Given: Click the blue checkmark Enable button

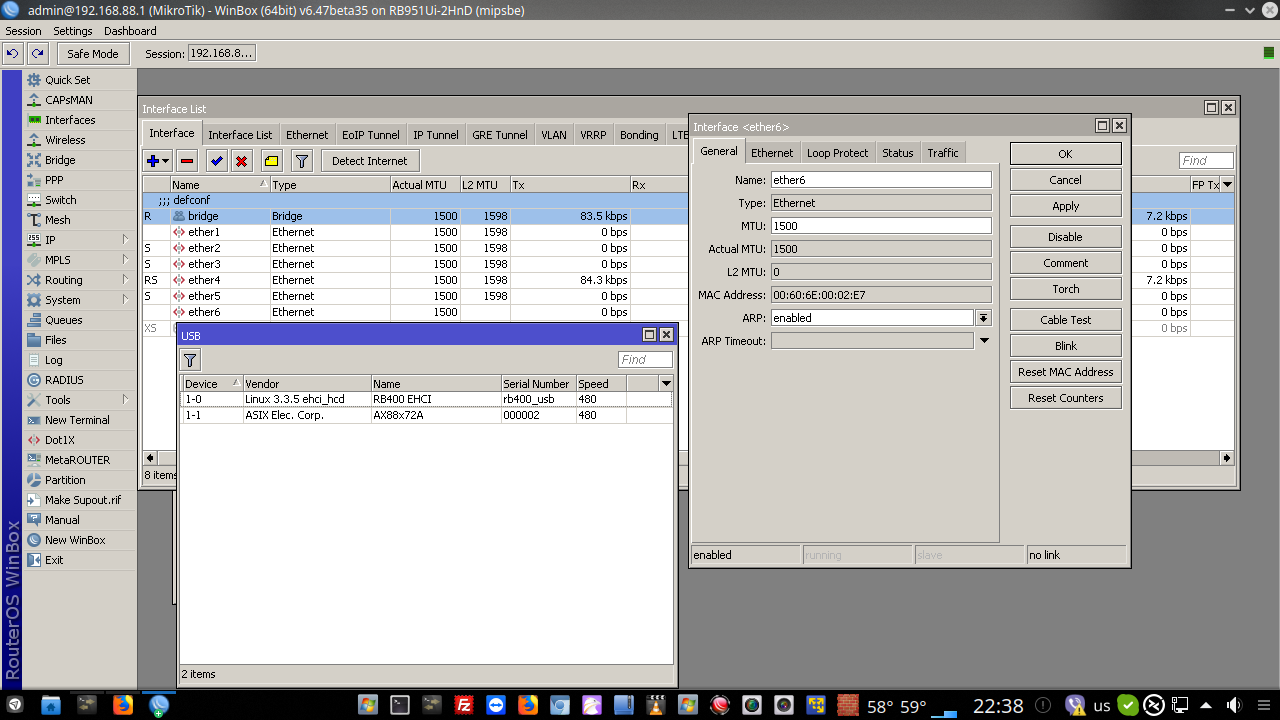Looking at the screenshot, I should pyautogui.click(x=216, y=160).
